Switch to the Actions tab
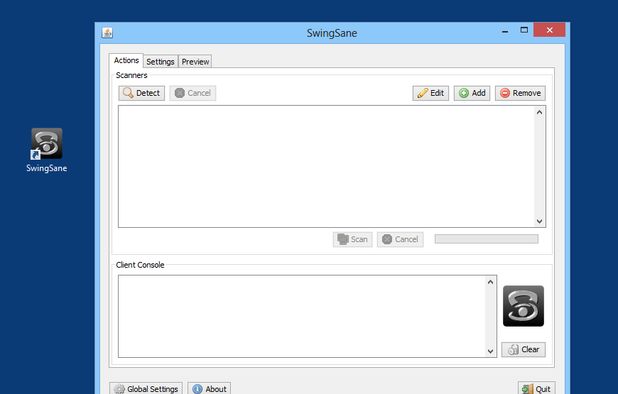618x394 pixels. pyautogui.click(x=126, y=60)
